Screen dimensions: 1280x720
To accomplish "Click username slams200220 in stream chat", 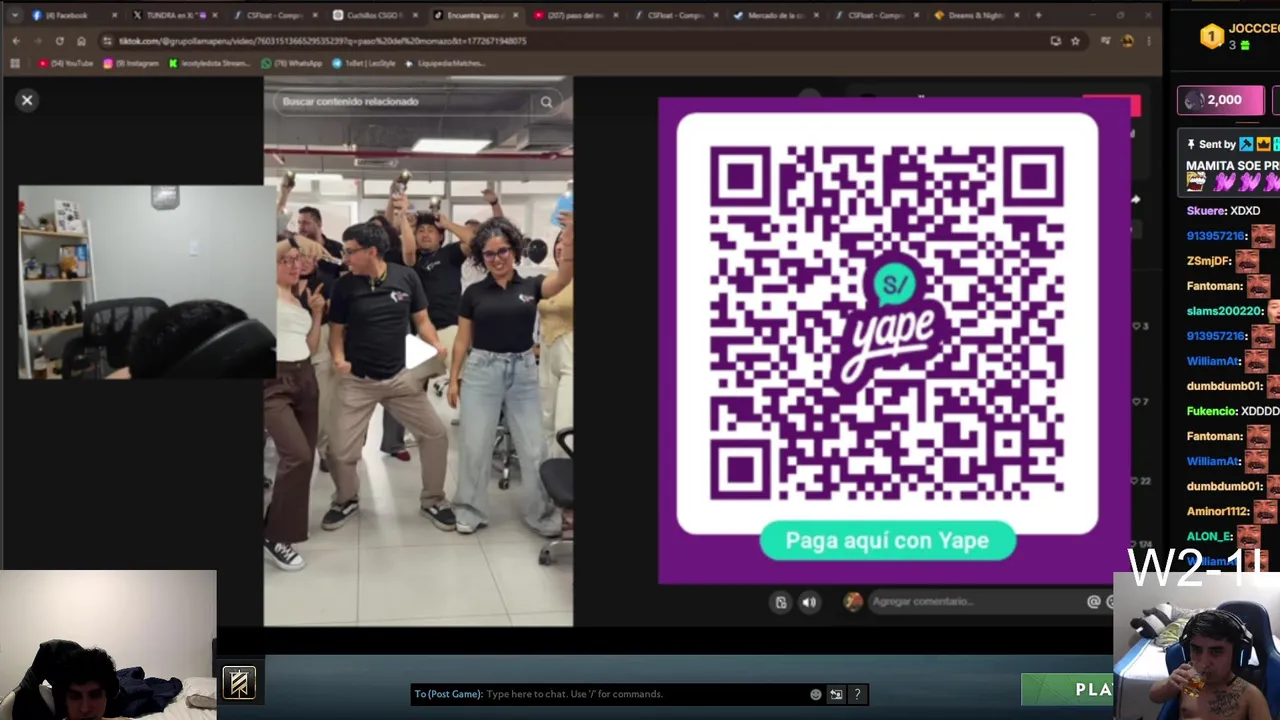I will tap(1225, 311).
